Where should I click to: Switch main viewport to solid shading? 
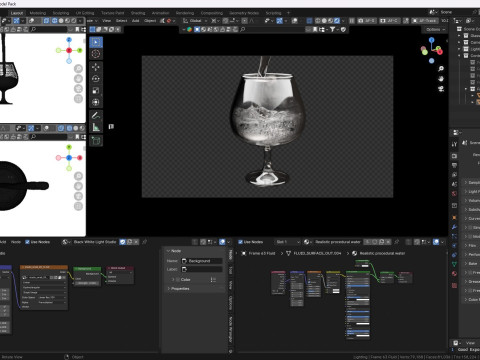click(324, 21)
